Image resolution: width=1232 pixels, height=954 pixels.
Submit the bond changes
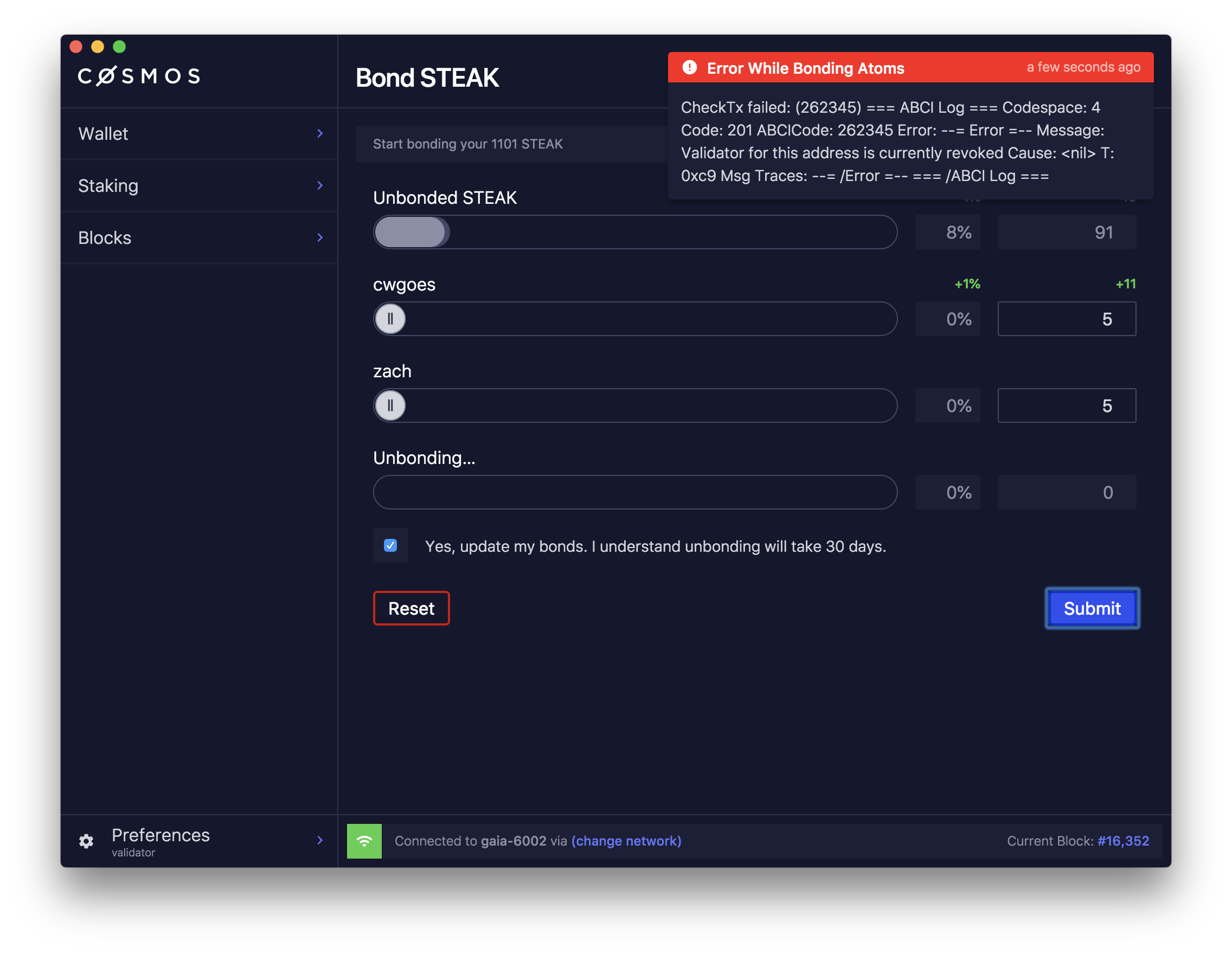[x=1092, y=608]
